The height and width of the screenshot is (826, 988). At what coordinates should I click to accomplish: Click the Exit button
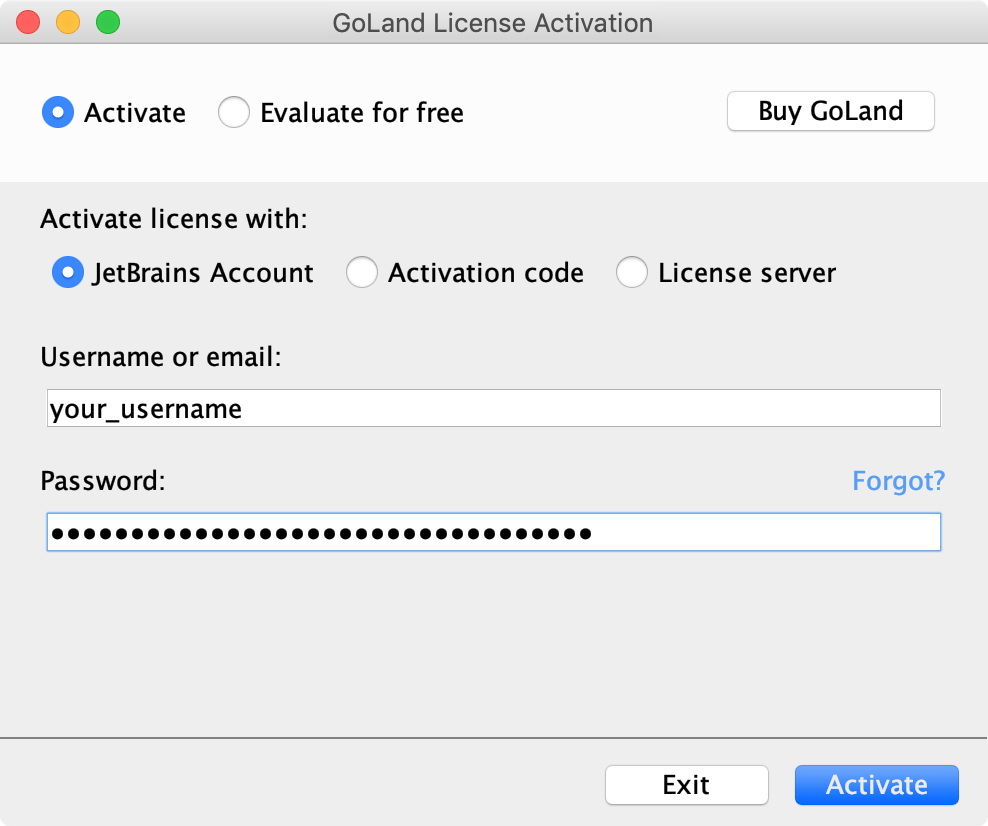click(x=687, y=785)
